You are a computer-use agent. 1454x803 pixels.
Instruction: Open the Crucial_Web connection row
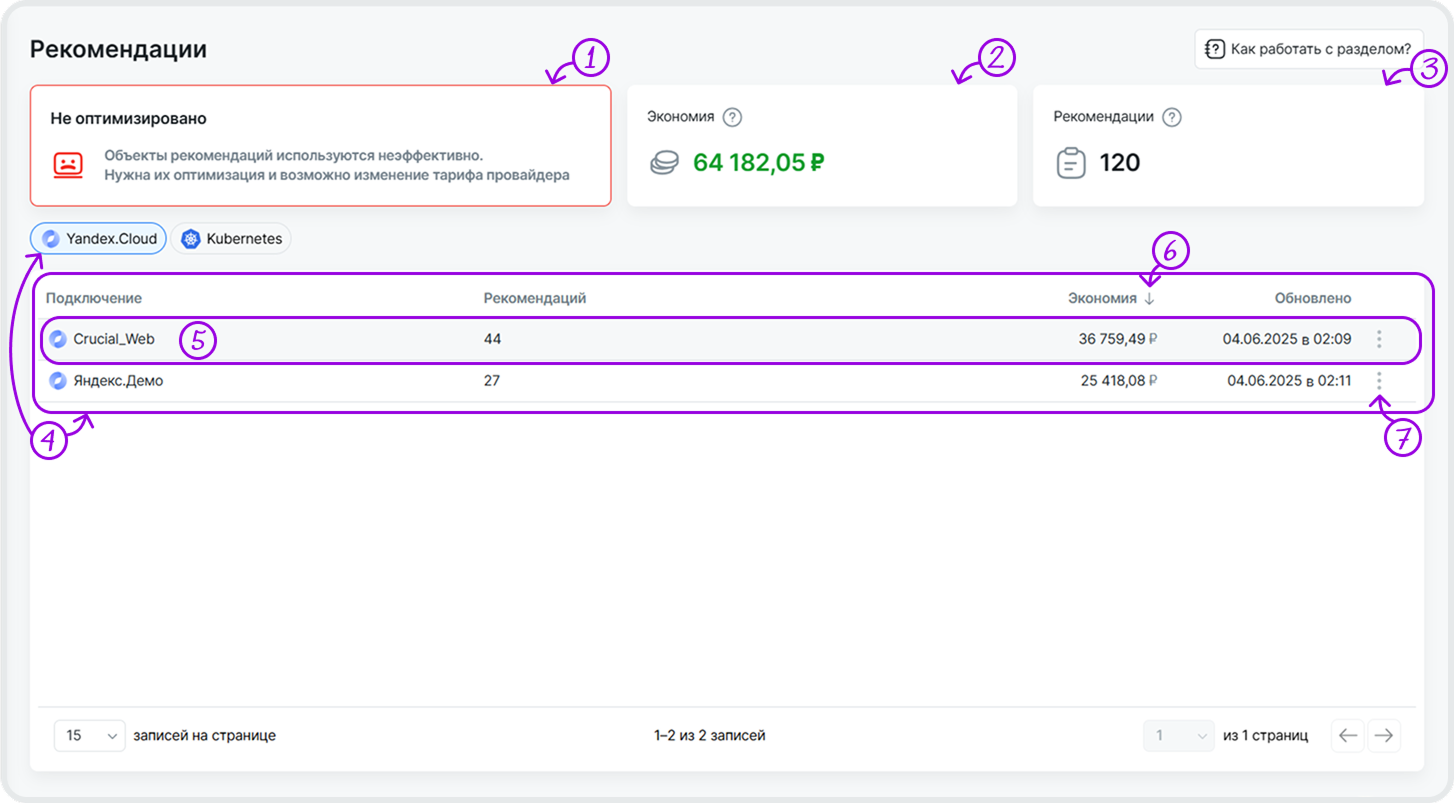[x=114, y=339]
